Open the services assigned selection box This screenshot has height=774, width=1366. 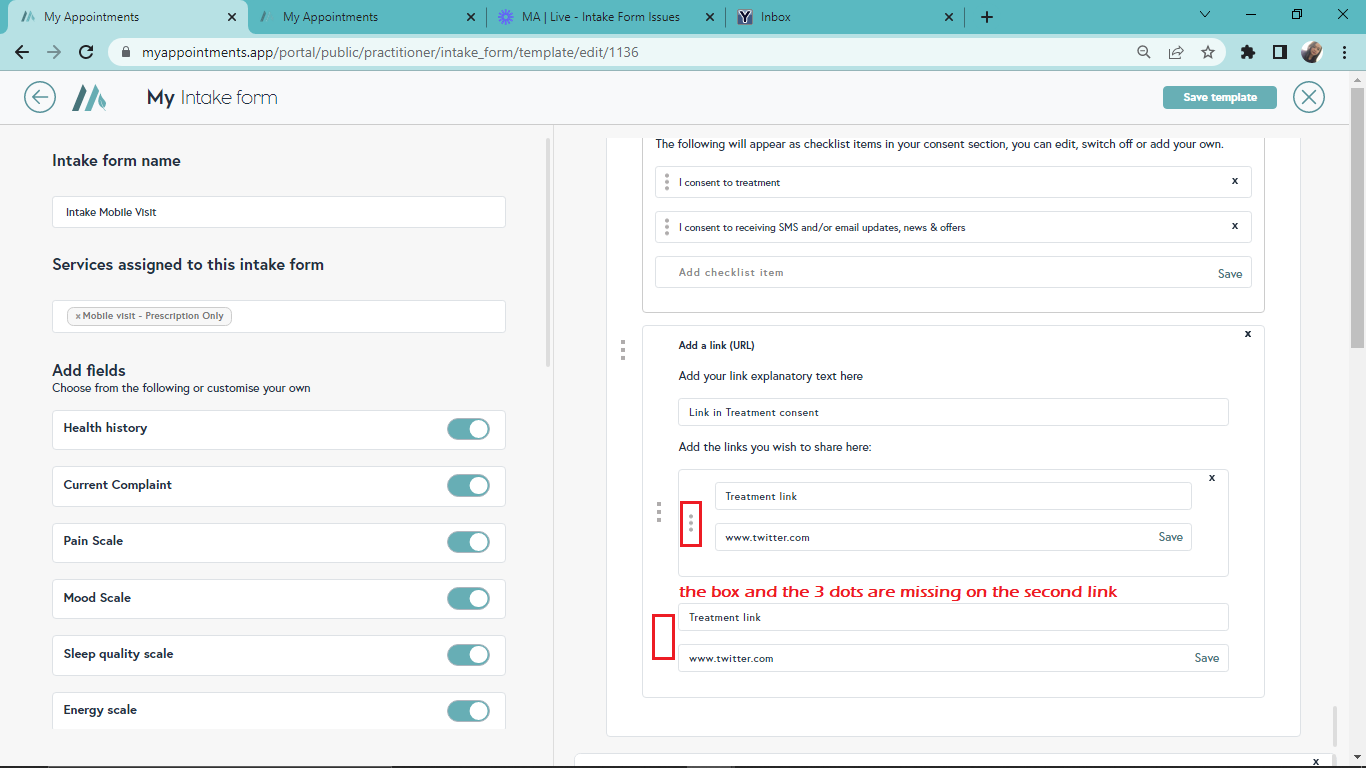tap(370, 316)
